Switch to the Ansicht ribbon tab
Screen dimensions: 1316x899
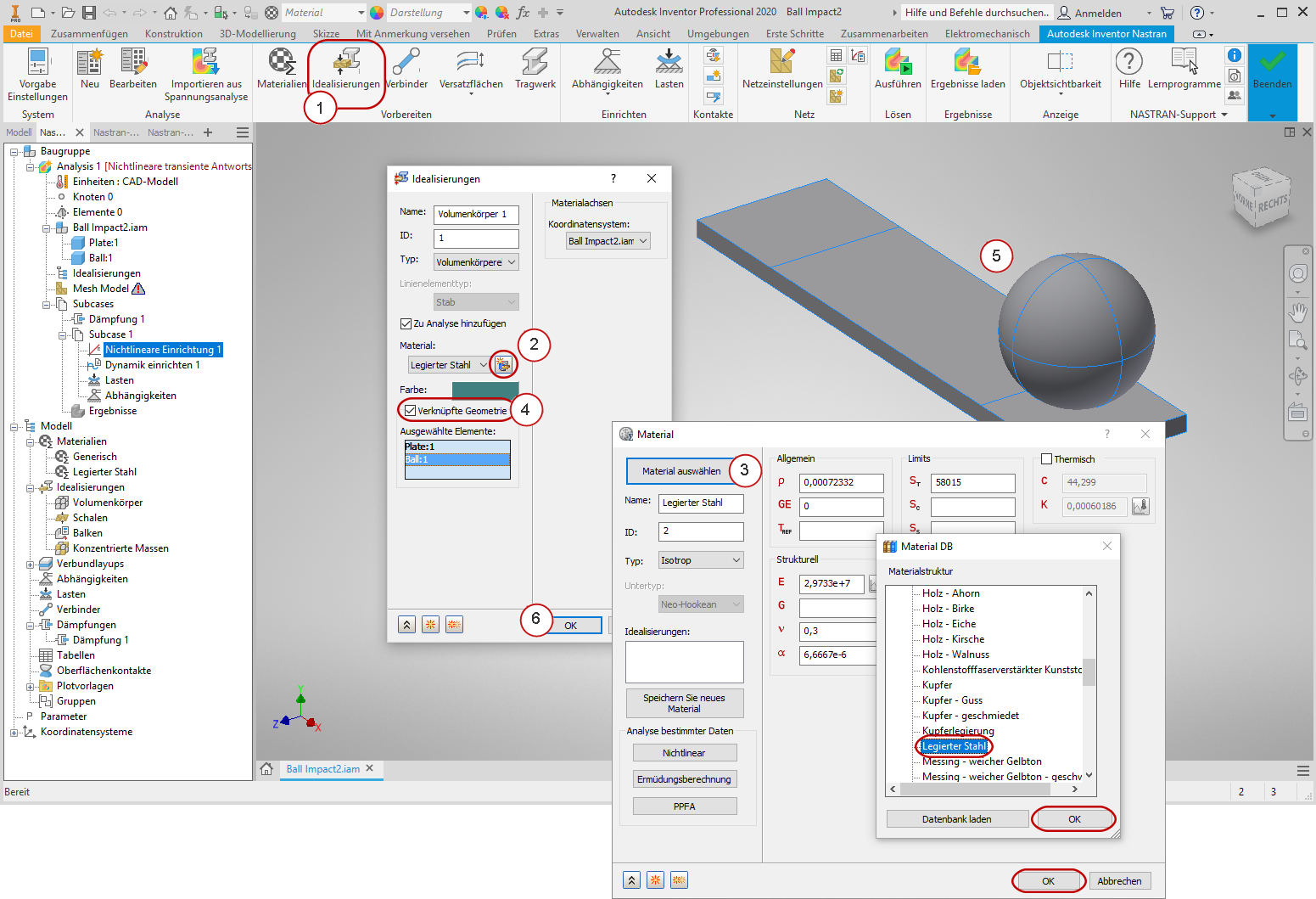coord(653,34)
